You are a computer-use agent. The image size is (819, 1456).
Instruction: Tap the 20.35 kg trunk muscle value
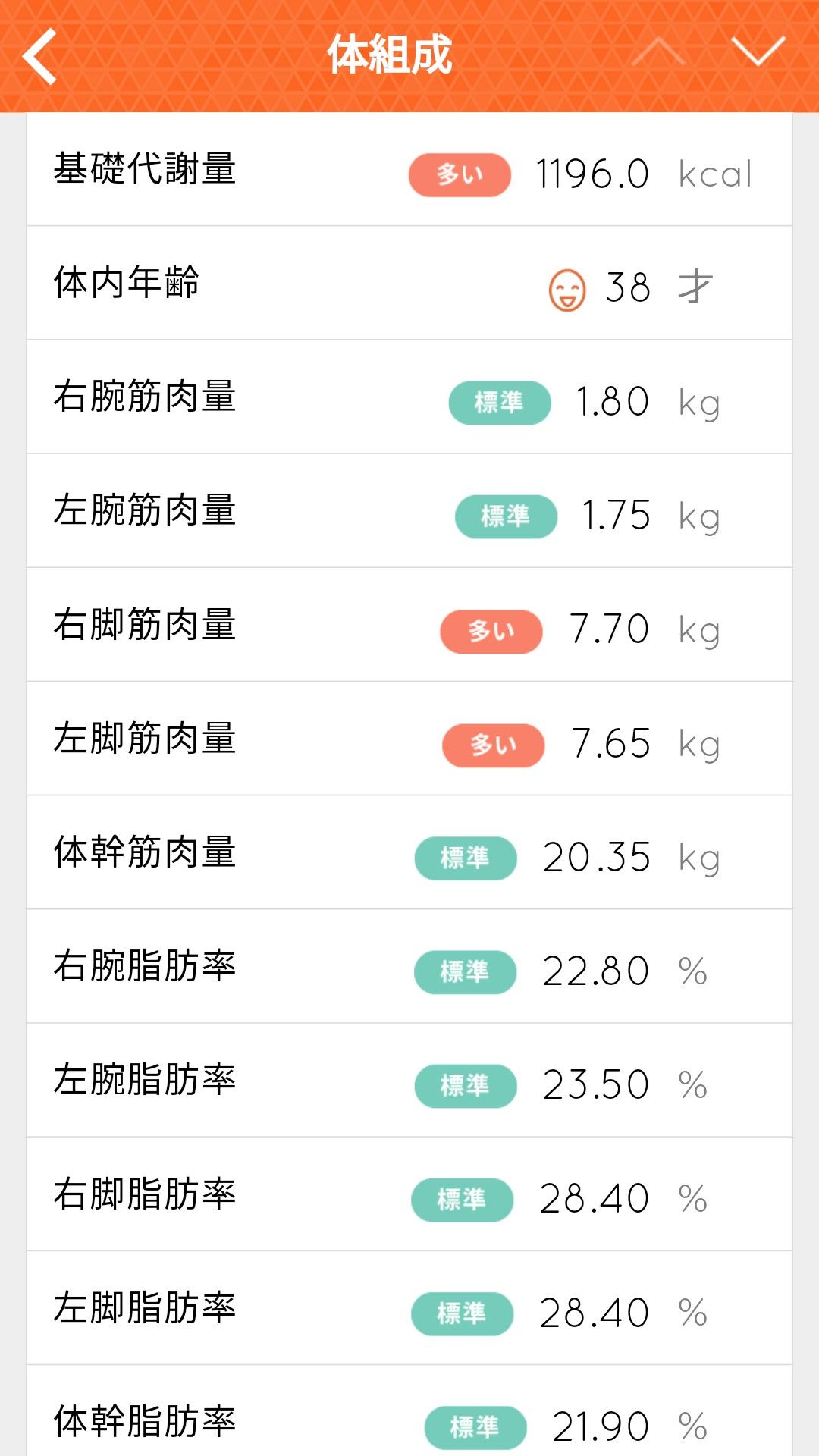[597, 858]
